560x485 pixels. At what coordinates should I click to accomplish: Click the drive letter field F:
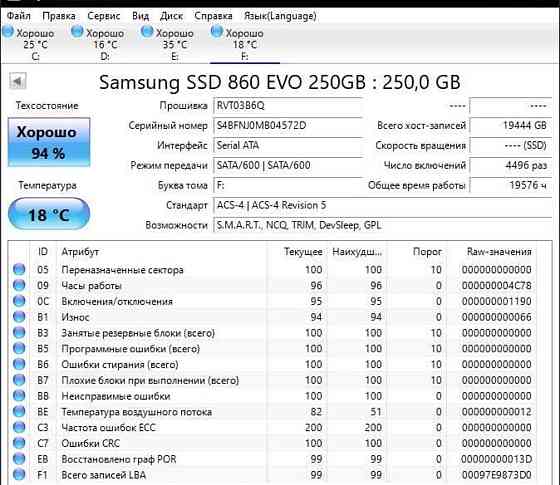tap(288, 185)
